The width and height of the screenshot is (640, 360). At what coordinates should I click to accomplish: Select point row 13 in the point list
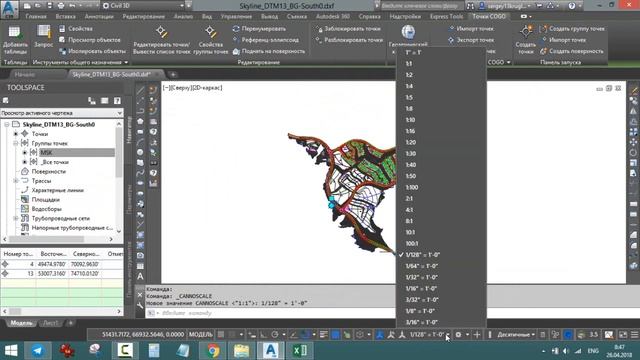(x=62, y=274)
